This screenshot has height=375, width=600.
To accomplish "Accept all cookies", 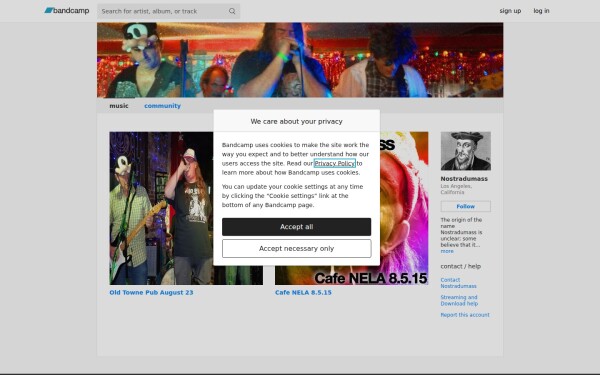I will click(x=296, y=227).
